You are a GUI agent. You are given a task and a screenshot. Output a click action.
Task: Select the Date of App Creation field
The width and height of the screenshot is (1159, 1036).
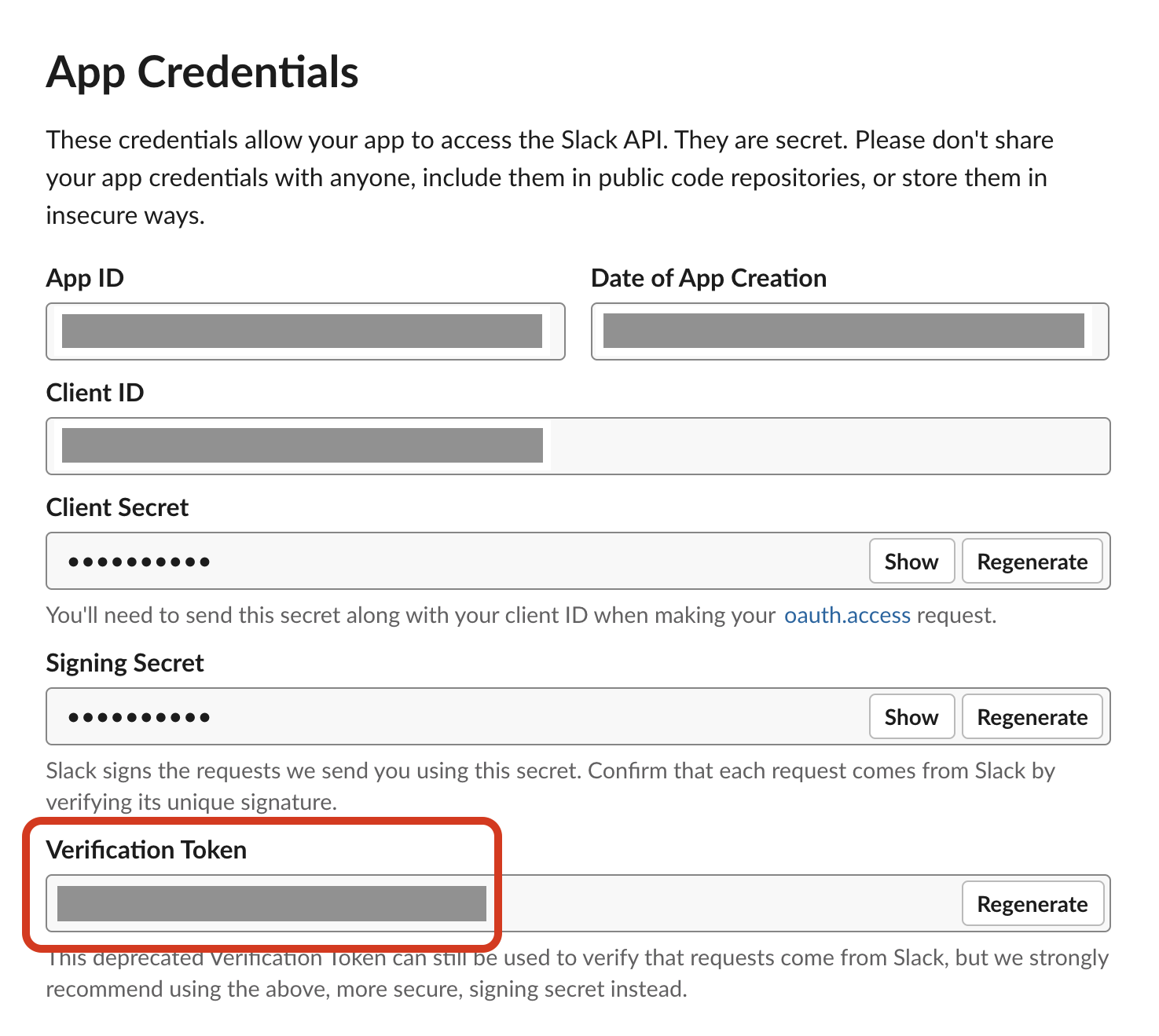coord(849,331)
